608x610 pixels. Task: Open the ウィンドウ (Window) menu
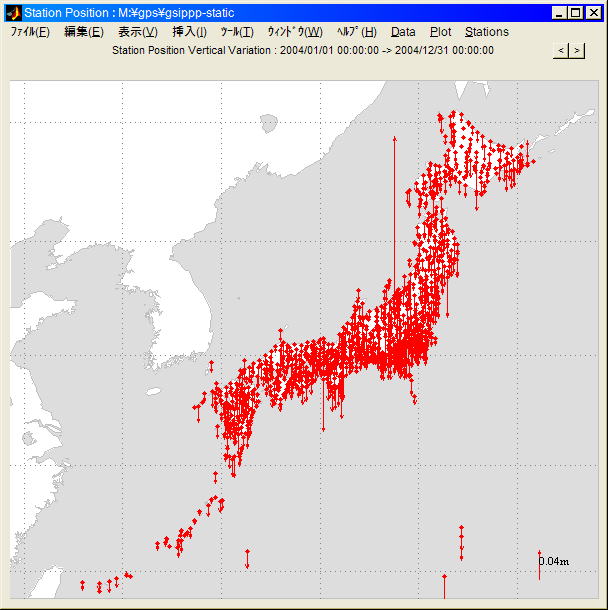295,32
